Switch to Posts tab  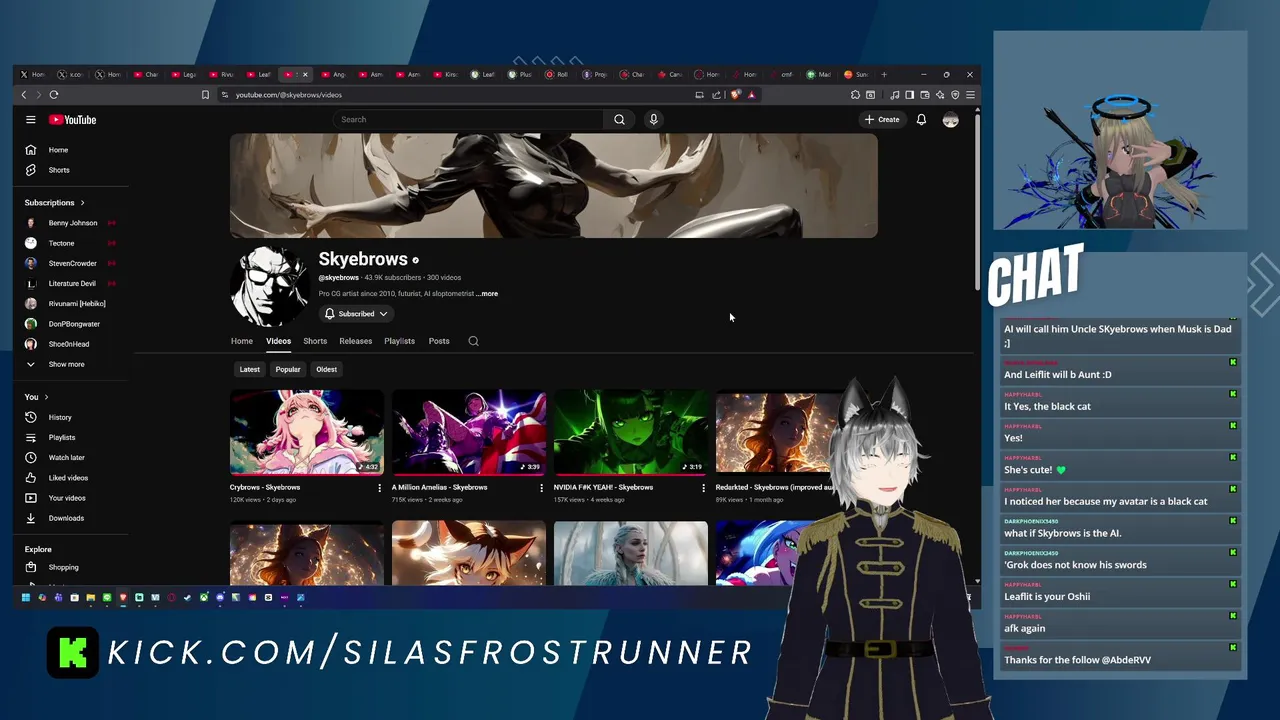(x=439, y=341)
